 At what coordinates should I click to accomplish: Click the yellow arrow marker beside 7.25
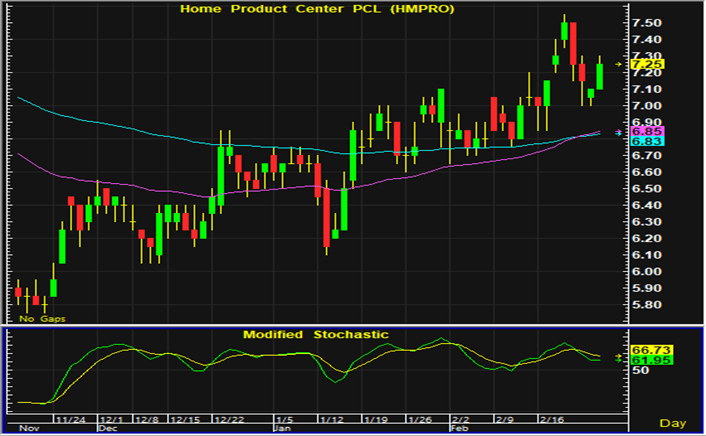pyautogui.click(x=619, y=64)
